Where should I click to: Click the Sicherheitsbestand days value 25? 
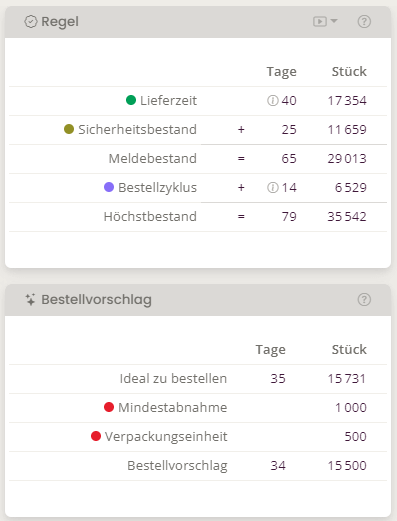(289, 130)
